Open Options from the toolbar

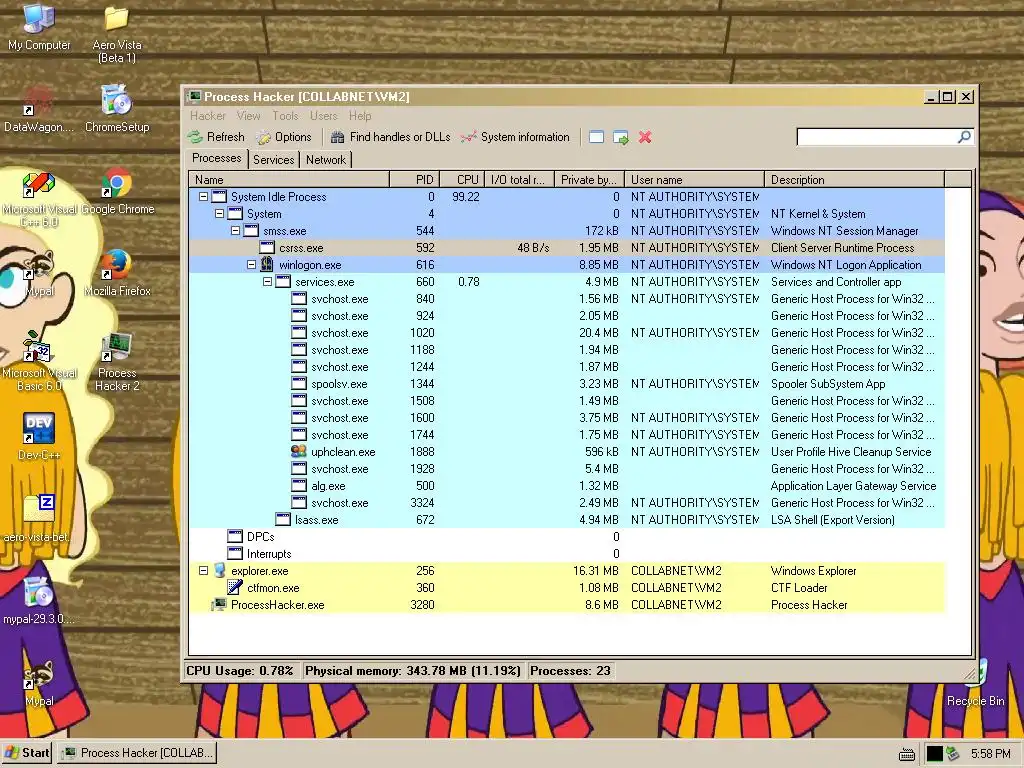pos(283,137)
